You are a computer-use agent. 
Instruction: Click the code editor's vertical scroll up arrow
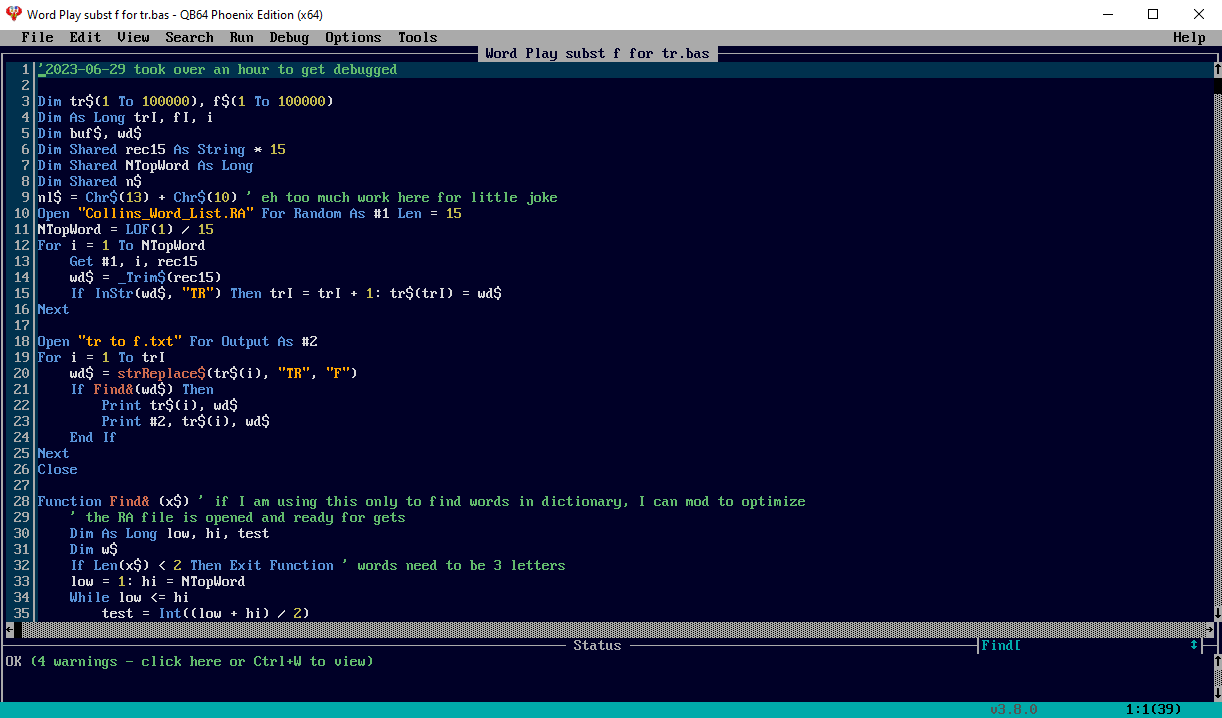1217,70
